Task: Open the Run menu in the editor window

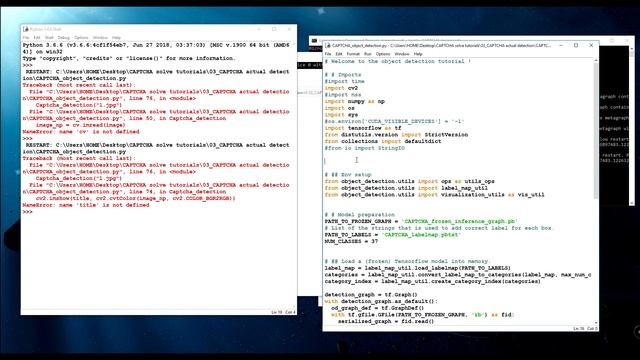Action: [x=368, y=54]
